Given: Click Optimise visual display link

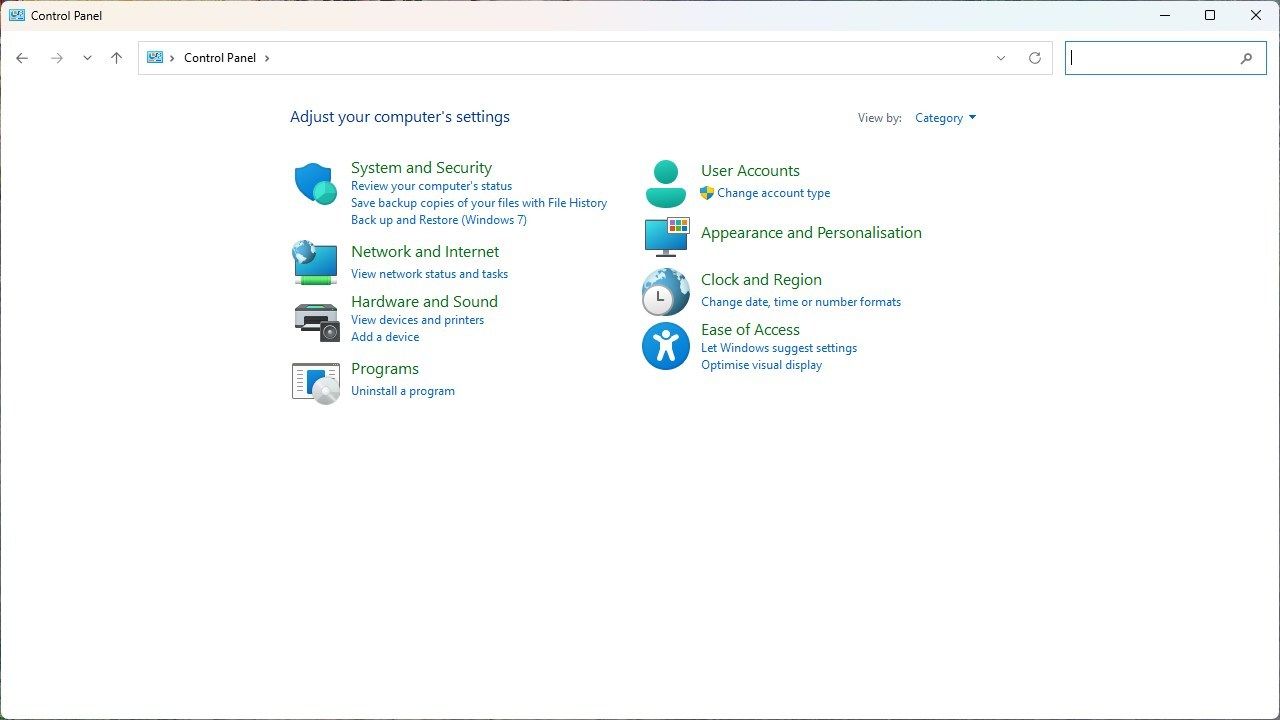Looking at the screenshot, I should coord(761,365).
